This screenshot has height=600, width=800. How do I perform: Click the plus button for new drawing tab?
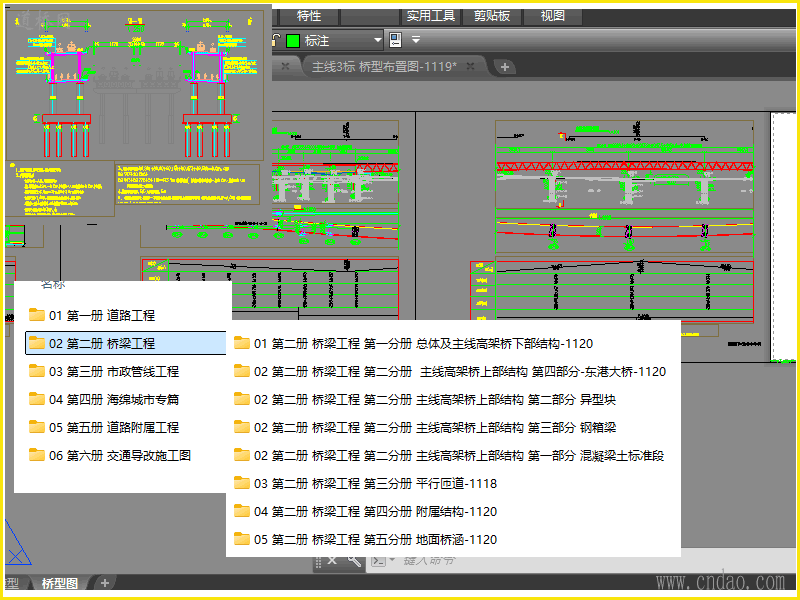(x=505, y=67)
